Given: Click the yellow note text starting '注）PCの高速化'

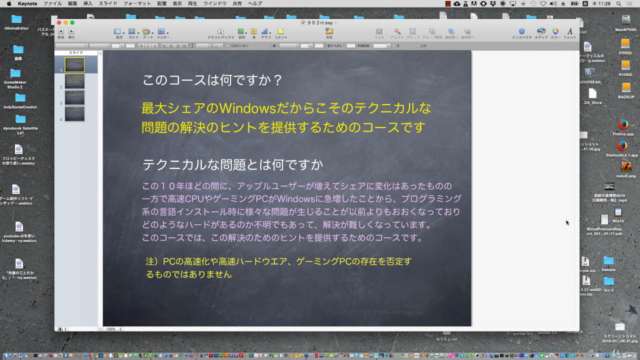Looking at the screenshot, I should click(278, 268).
